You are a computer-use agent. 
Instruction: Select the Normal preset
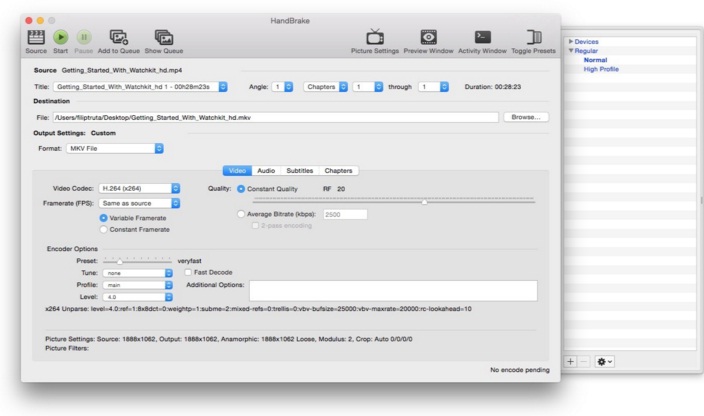[595, 60]
